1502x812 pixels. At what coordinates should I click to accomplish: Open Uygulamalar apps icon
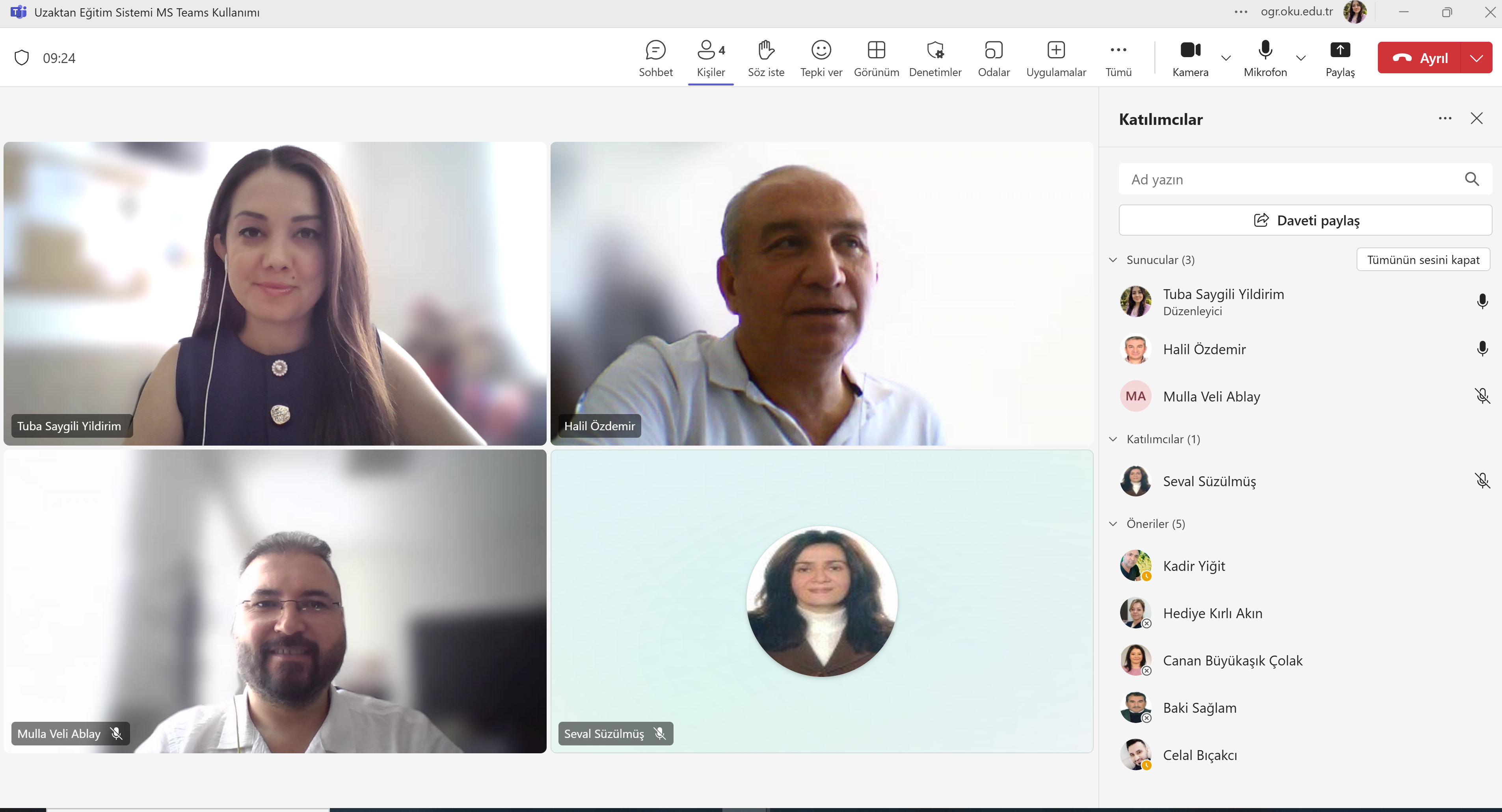coord(1055,51)
